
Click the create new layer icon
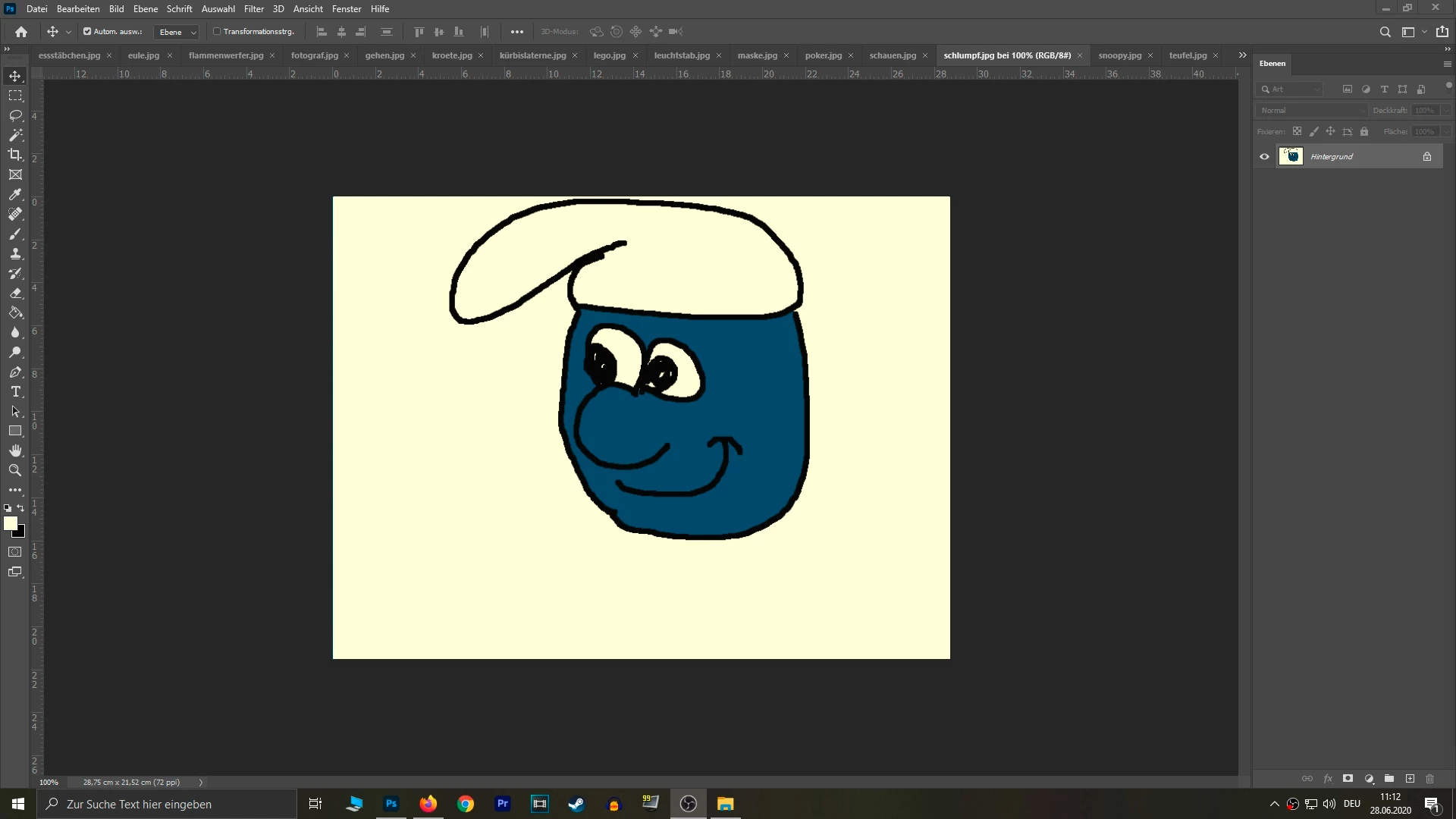[x=1410, y=779]
